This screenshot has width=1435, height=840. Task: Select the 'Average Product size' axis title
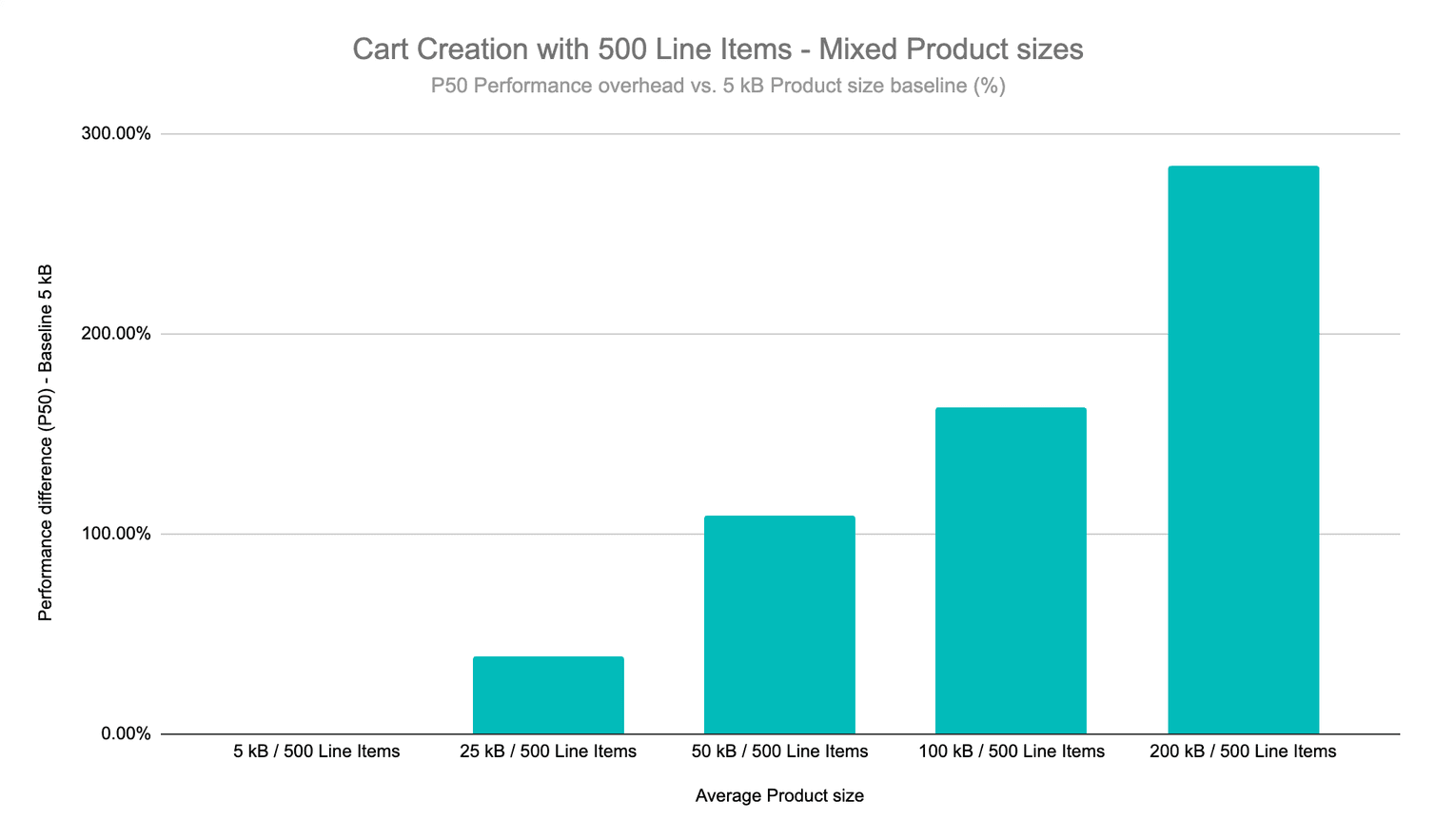tap(779, 795)
